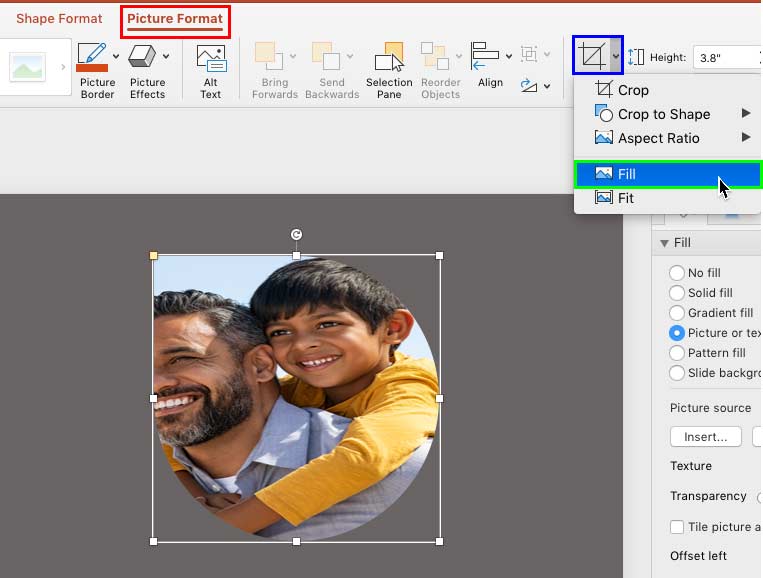The width and height of the screenshot is (763, 578).
Task: Select Fit in the crop menu
Action: (667, 198)
